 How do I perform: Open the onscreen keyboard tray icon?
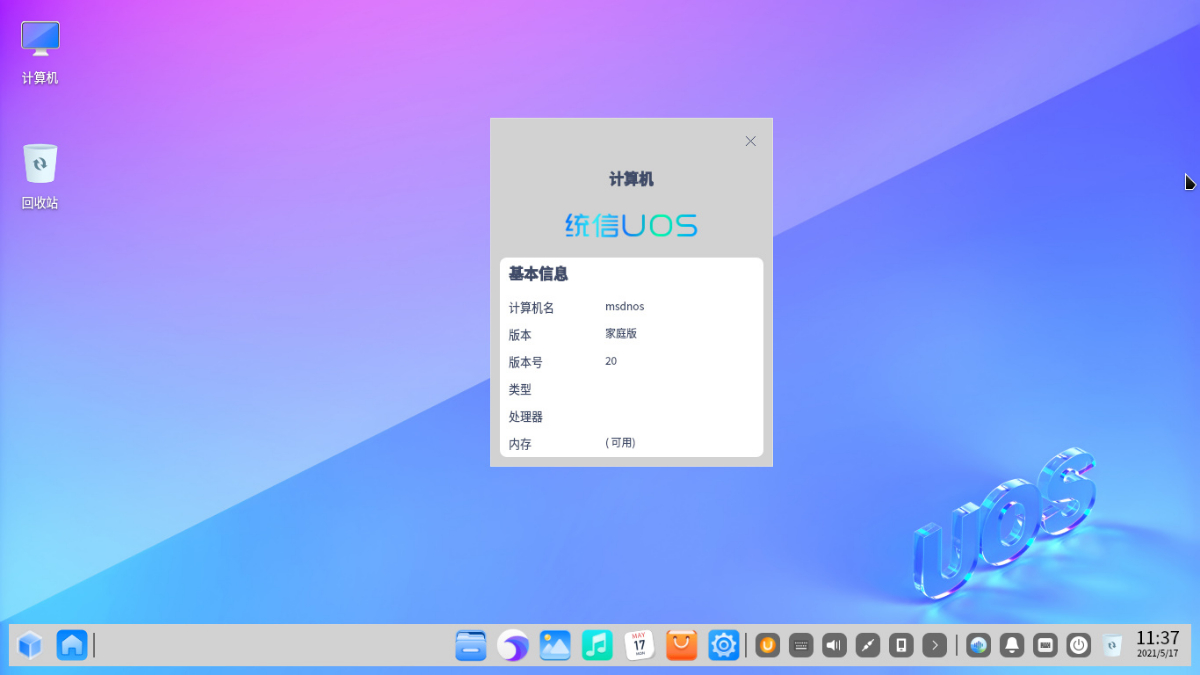pyautogui.click(x=801, y=645)
